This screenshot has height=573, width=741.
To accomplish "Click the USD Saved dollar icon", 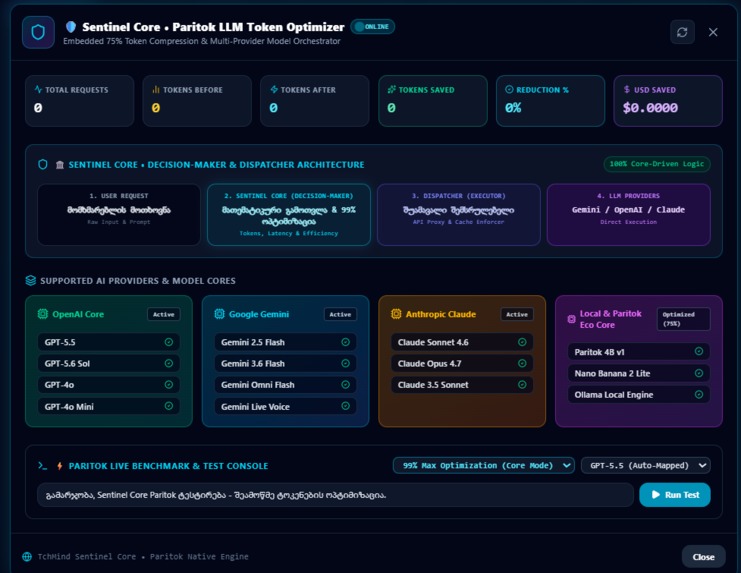I will [x=627, y=89].
